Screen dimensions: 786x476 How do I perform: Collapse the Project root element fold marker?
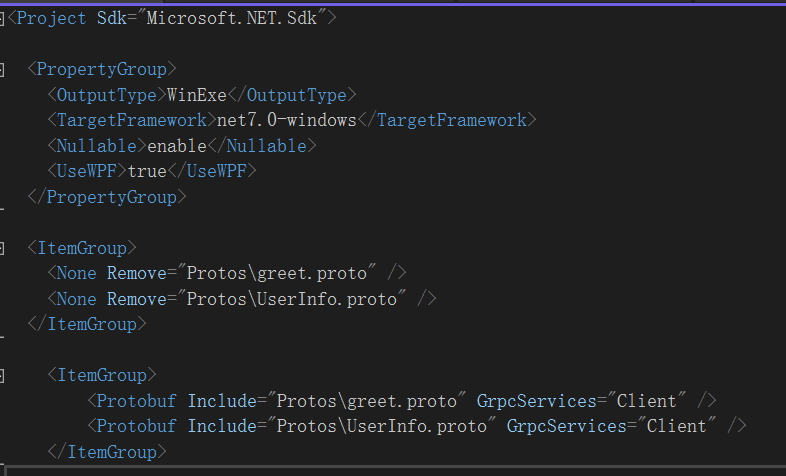2,18
